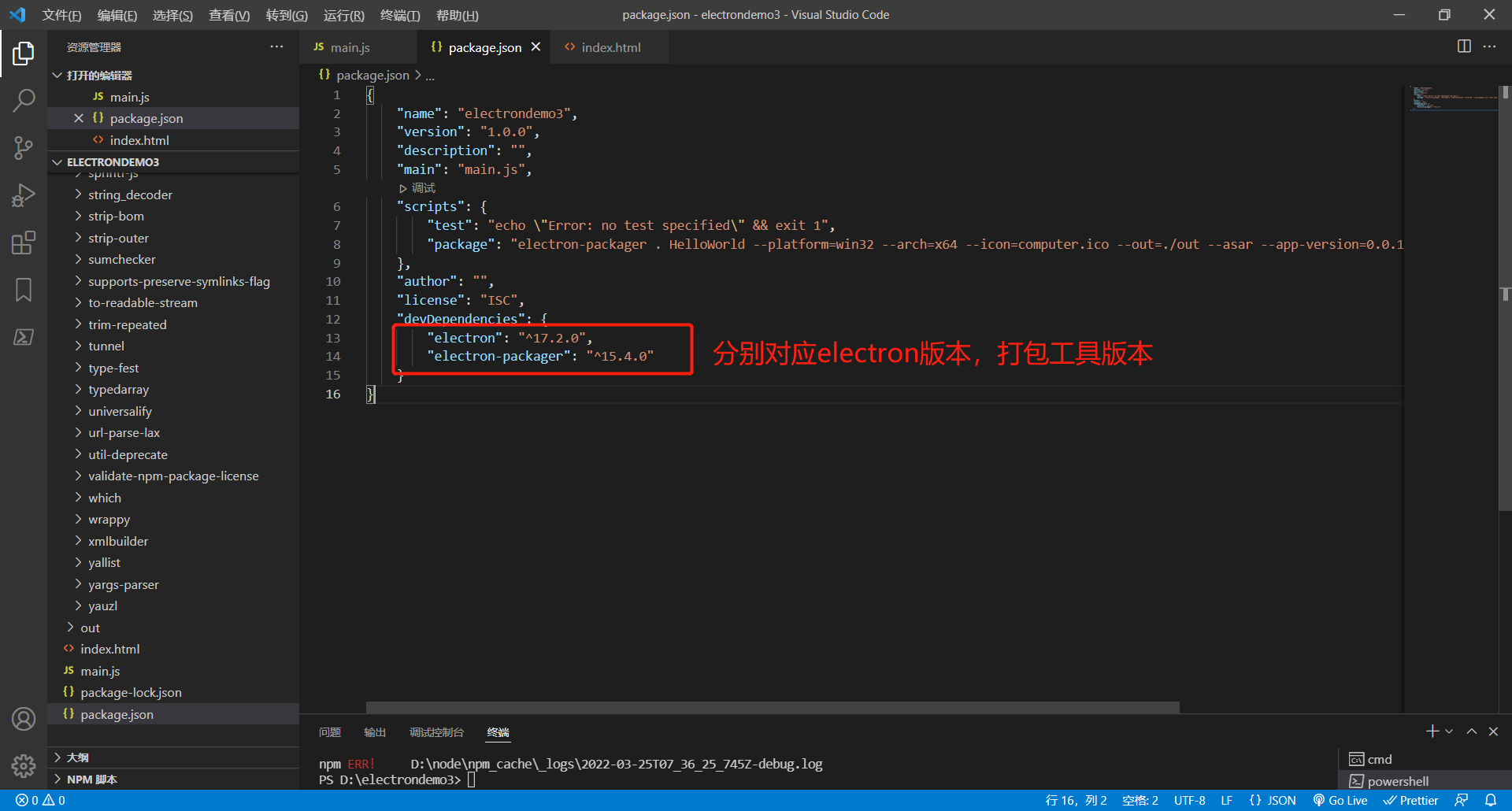Split the editor to the right
1512x811 pixels.
1464,46
